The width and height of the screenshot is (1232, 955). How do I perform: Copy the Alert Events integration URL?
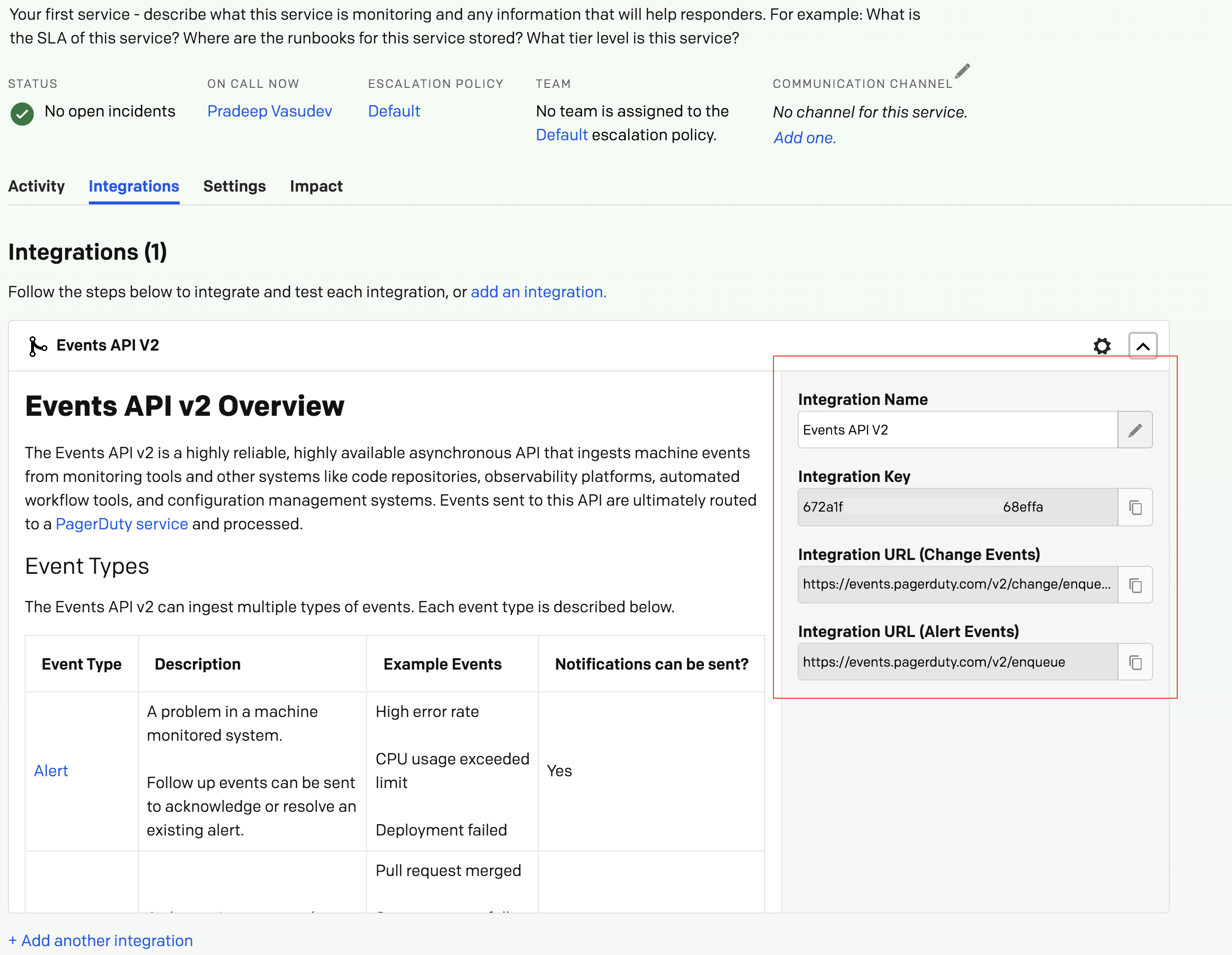point(1134,662)
